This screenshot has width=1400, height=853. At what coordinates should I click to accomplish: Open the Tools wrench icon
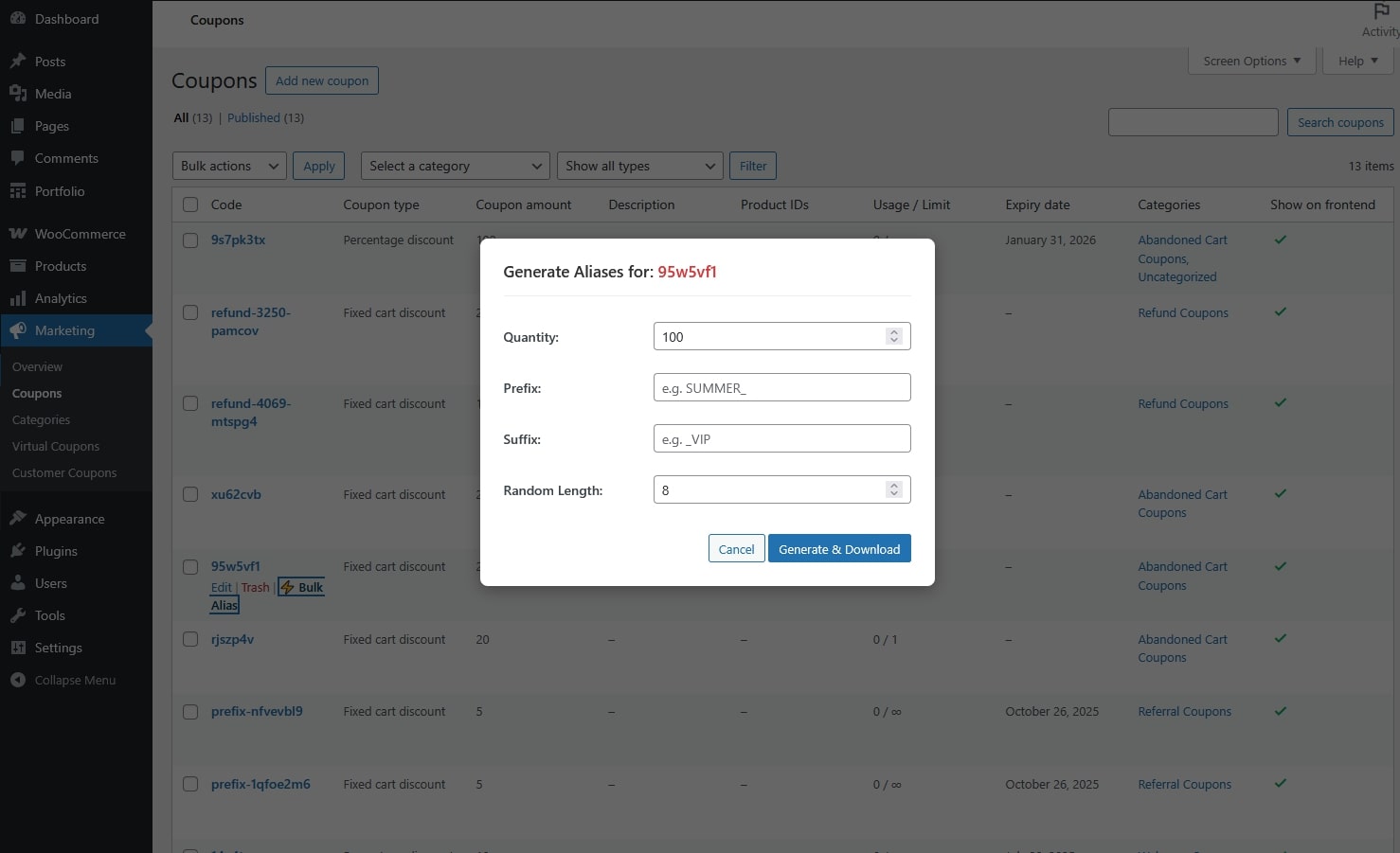click(18, 615)
